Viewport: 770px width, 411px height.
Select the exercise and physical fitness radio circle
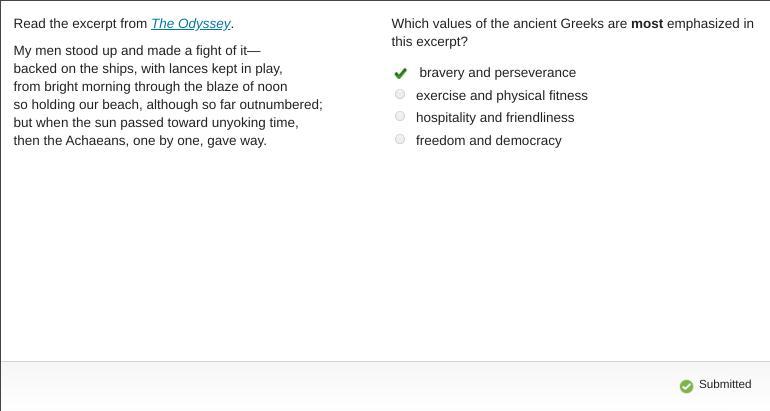click(400, 94)
